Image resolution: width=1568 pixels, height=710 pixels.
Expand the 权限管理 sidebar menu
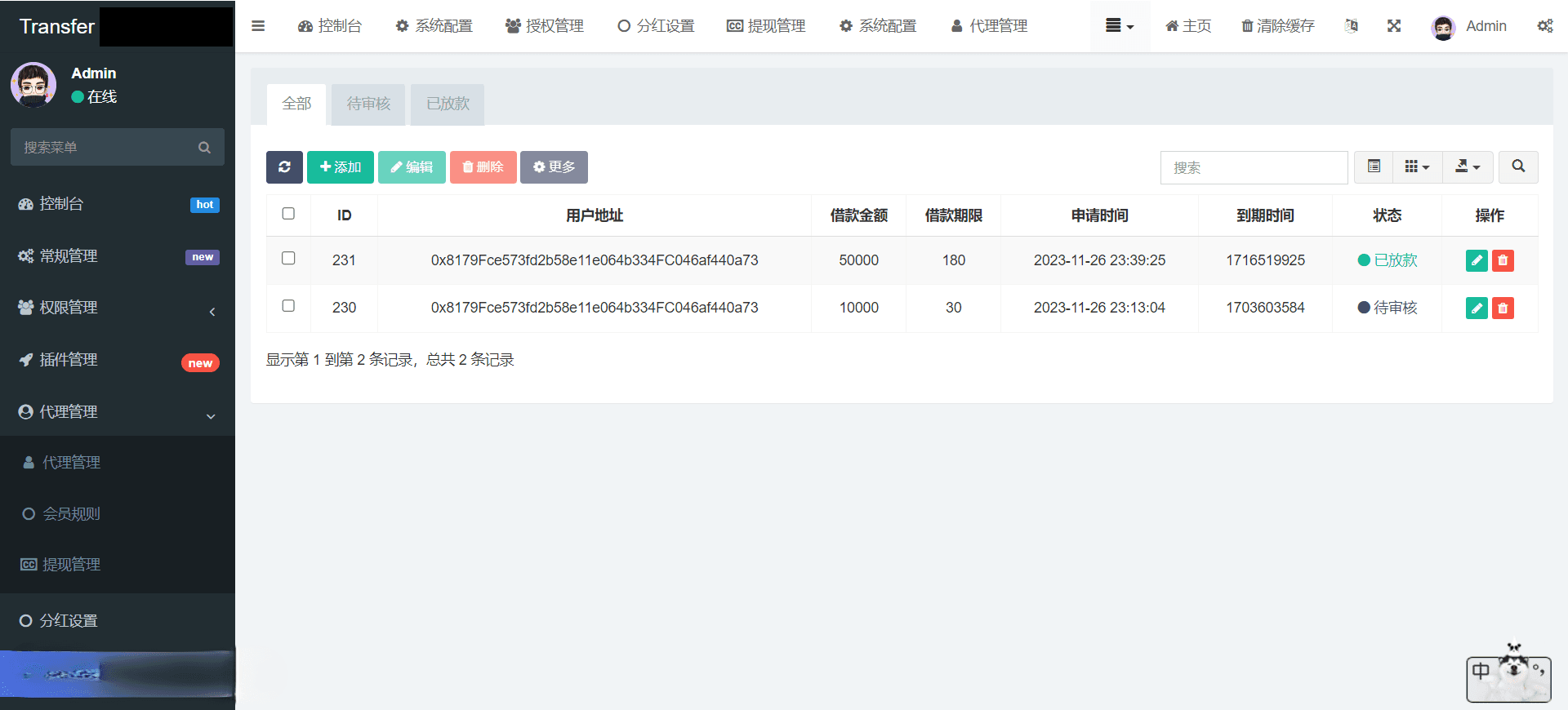pos(118,308)
